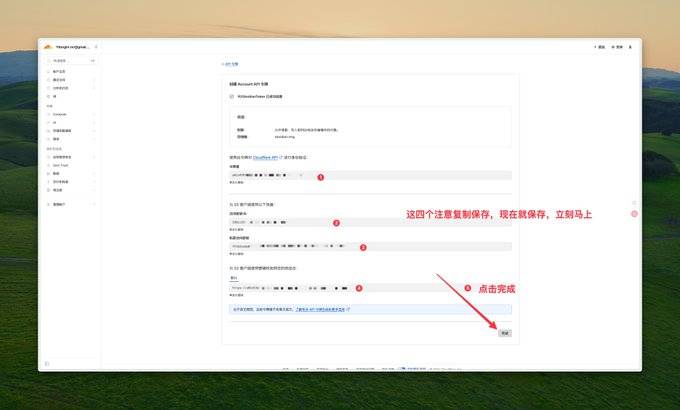Click the Finish button at bottom right
The height and width of the screenshot is (410, 680).
coord(505,332)
